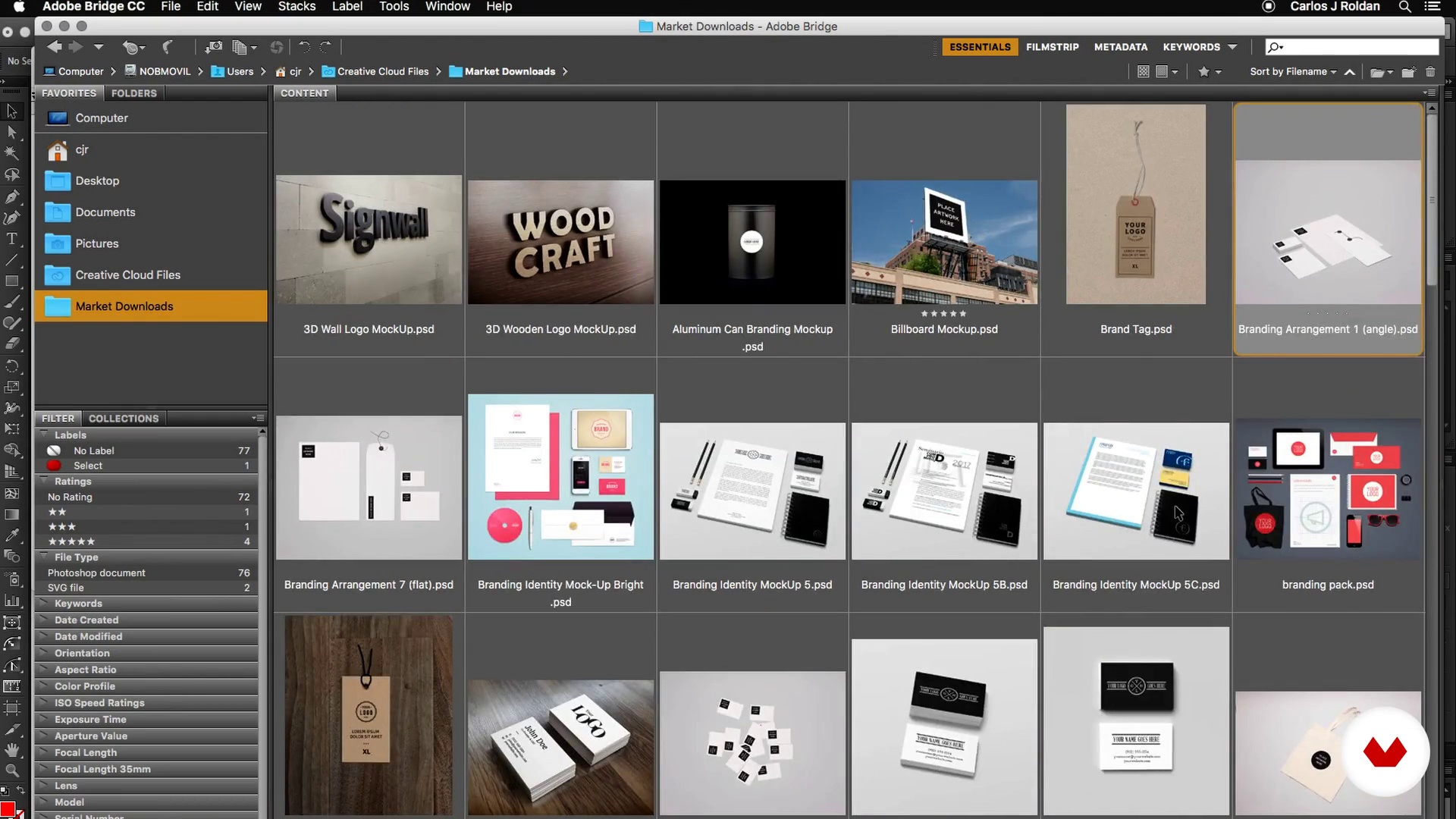Open the workspace switcher arrow after Keywords

tap(1232, 47)
